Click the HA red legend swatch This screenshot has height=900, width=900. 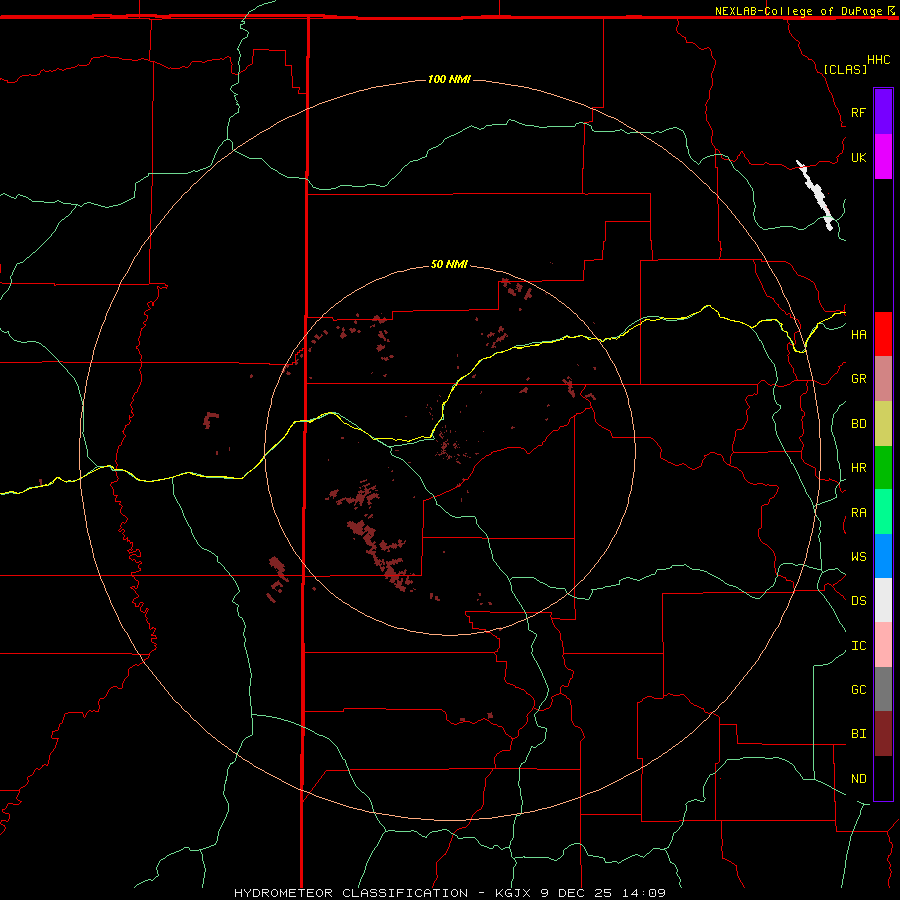(883, 334)
